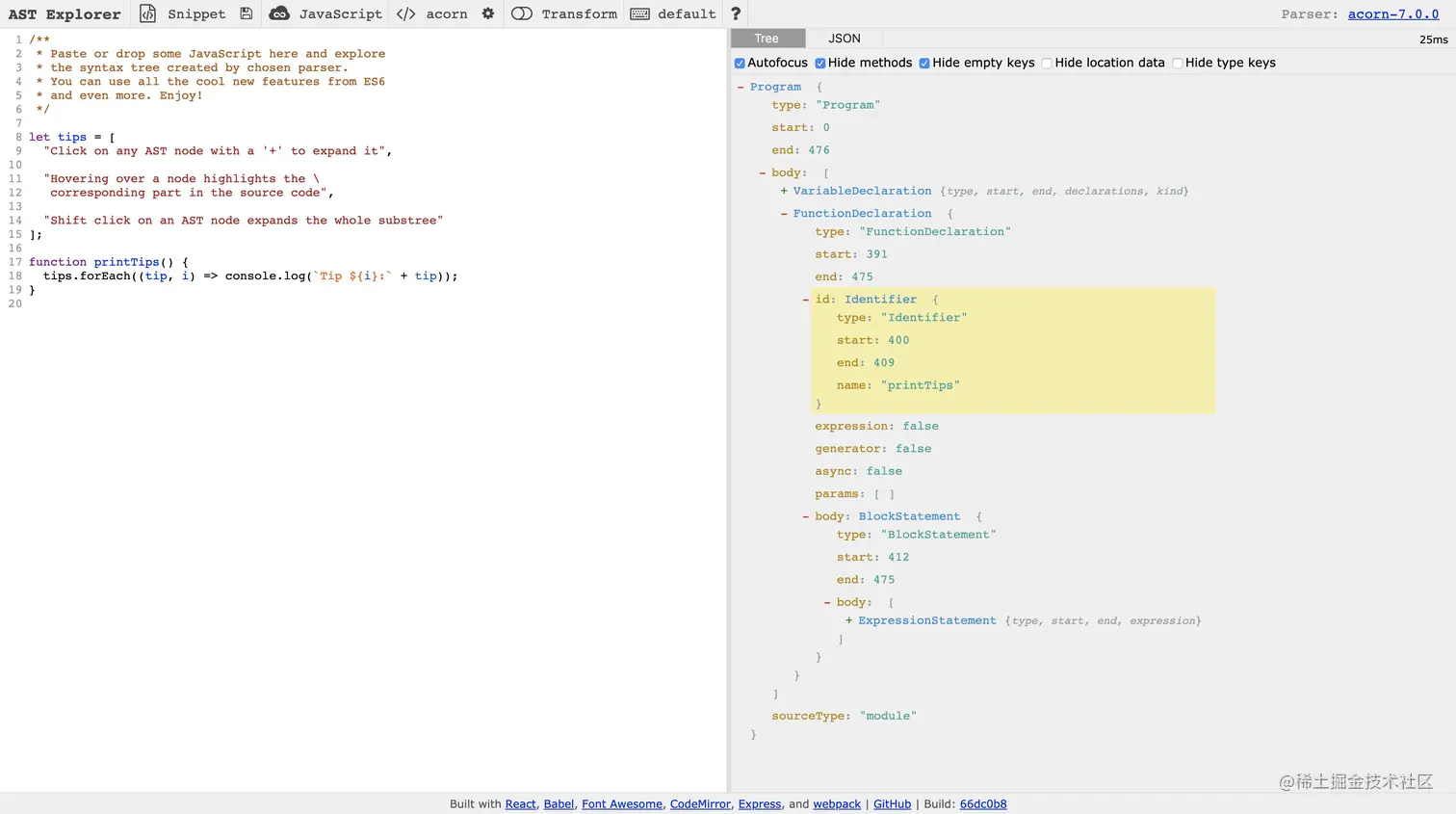Image resolution: width=1456 pixels, height=814 pixels.
Task: Collapse the FunctionDeclaration node
Action: [x=784, y=213]
